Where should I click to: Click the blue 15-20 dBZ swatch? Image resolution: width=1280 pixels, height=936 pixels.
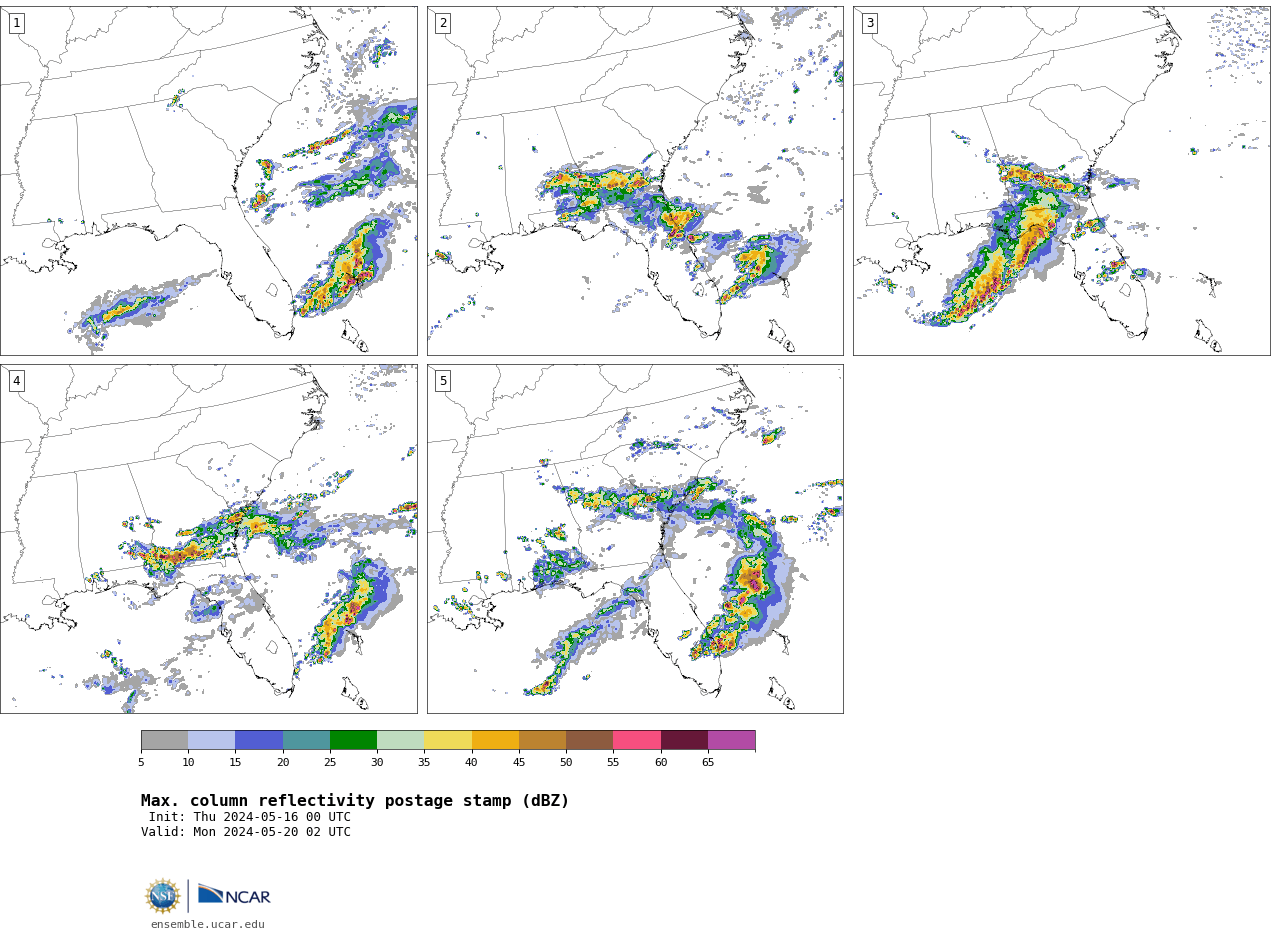259,740
